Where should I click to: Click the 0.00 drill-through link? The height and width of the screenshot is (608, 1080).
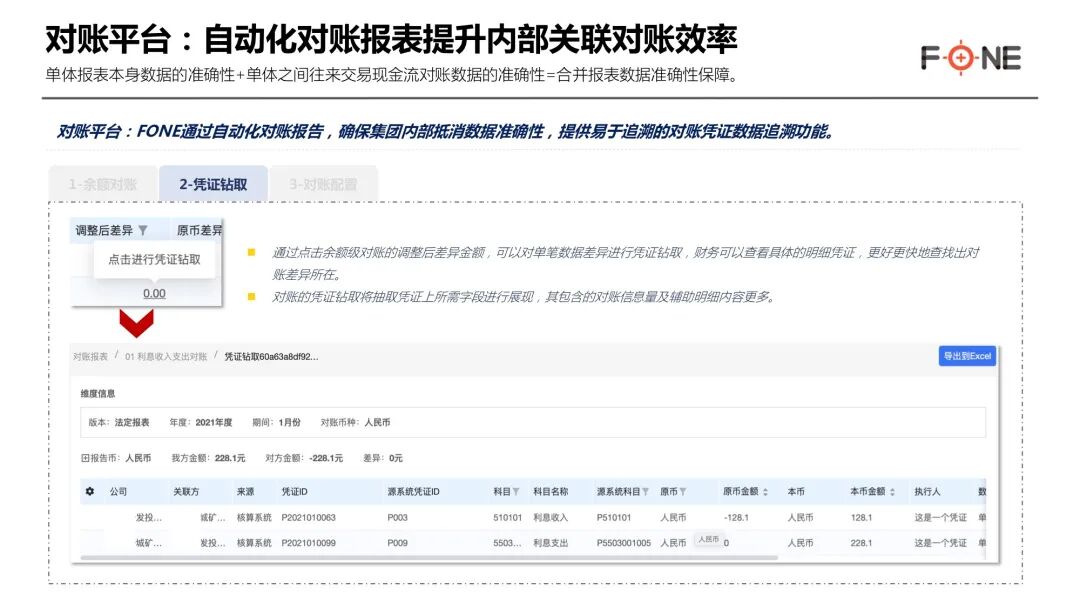(x=152, y=293)
